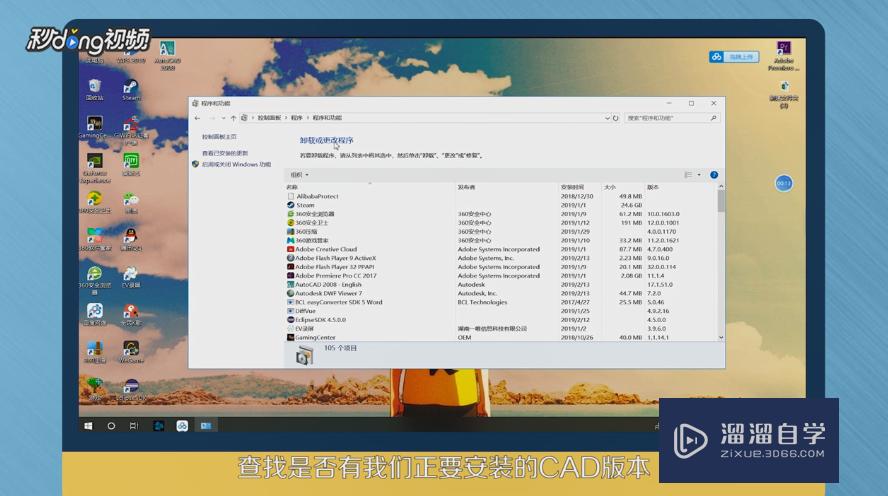Click the help question mark icon

coord(714,175)
